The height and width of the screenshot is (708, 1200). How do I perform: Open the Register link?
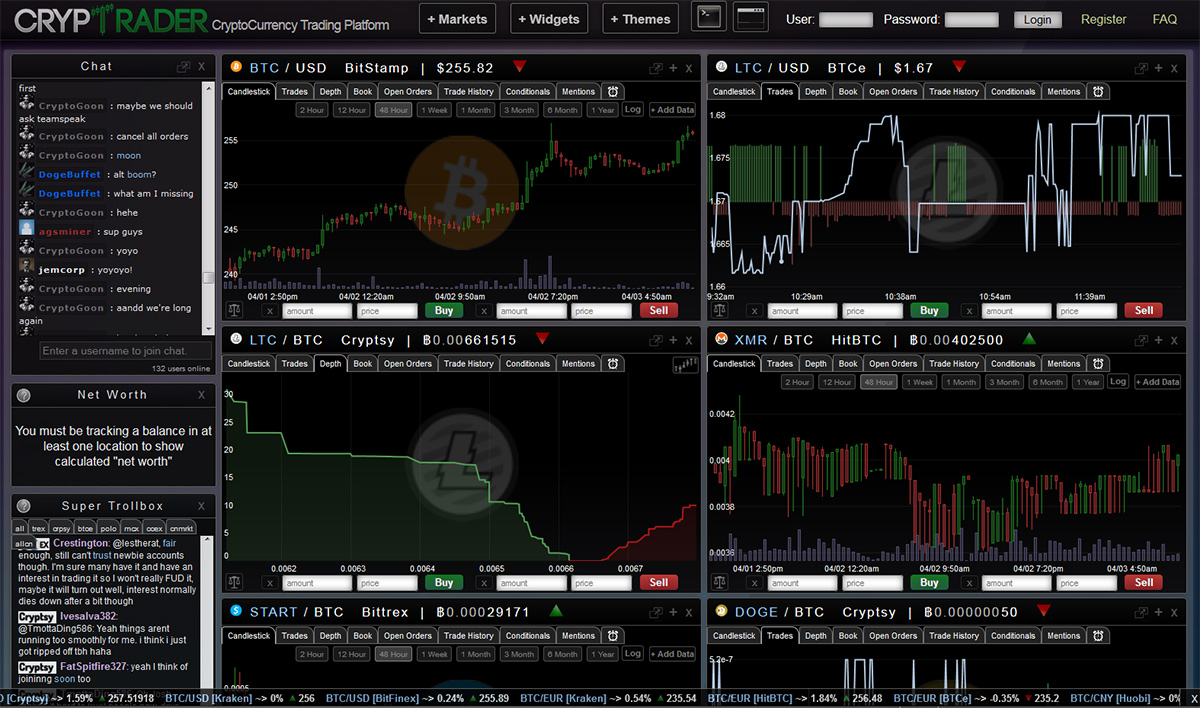1104,19
